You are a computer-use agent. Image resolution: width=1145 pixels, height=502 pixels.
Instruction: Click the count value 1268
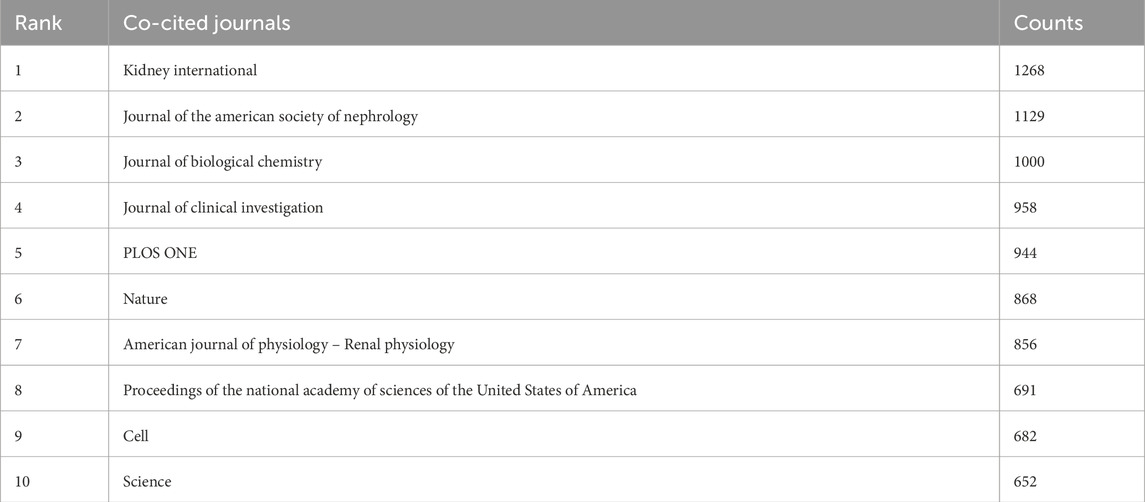click(x=1029, y=70)
